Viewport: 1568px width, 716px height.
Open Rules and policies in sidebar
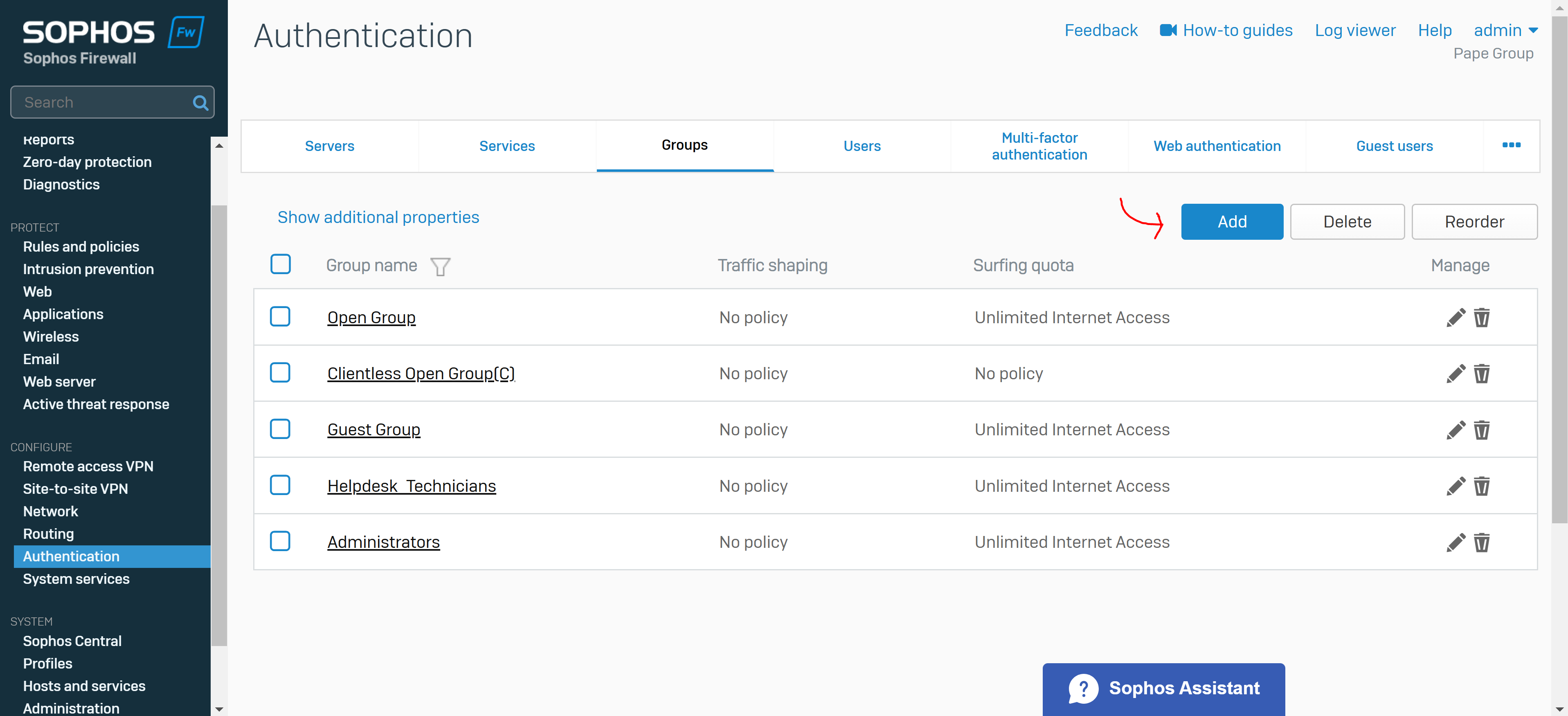(x=81, y=247)
